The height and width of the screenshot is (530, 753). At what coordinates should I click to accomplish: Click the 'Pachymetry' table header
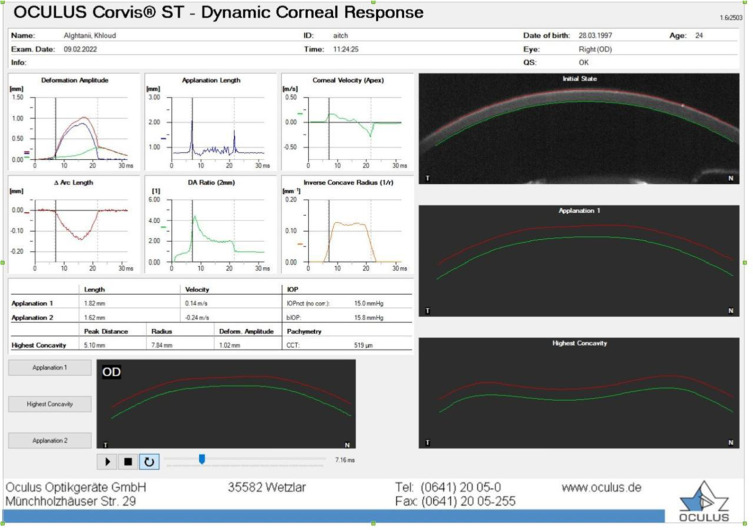[304, 332]
